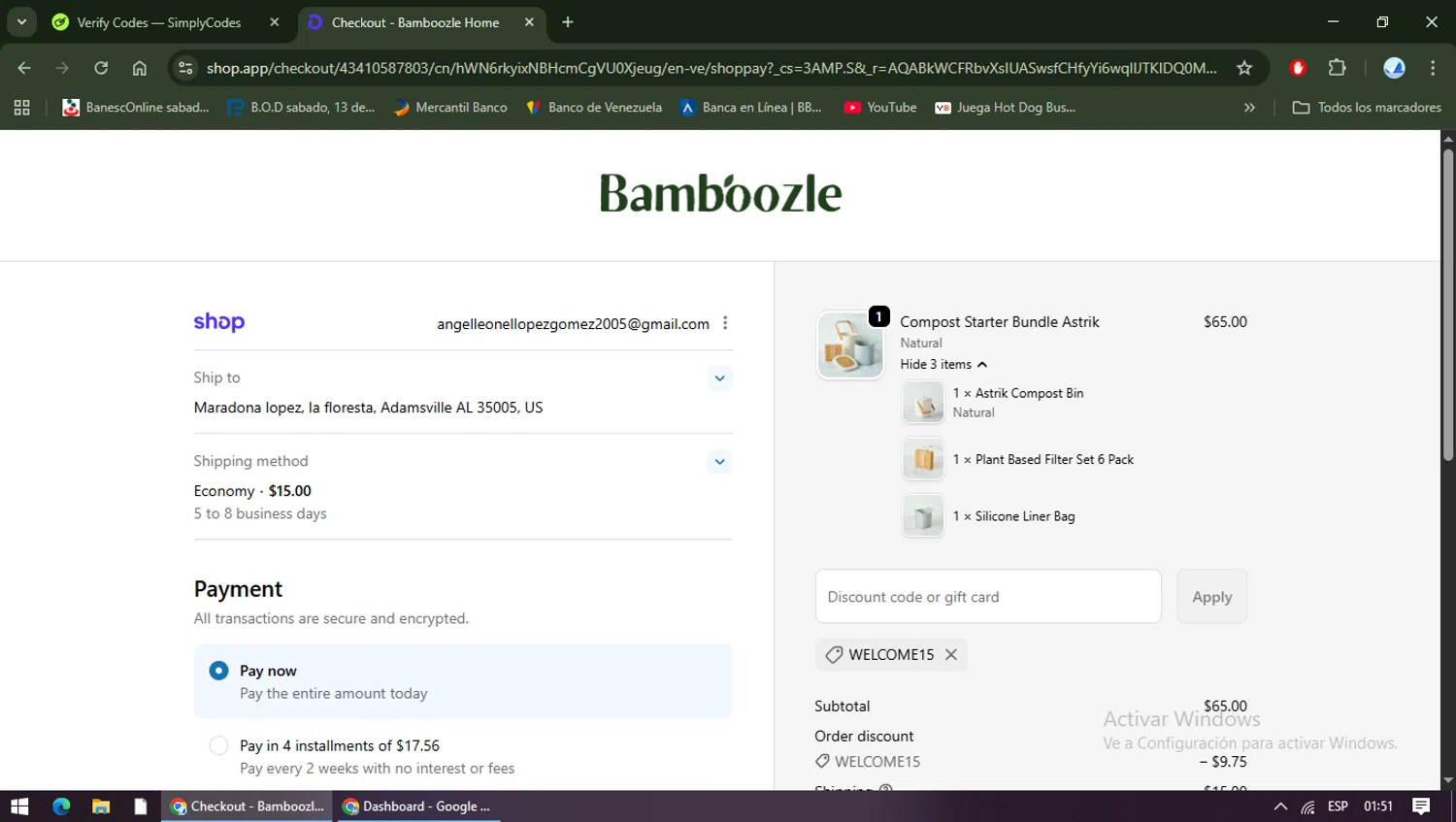Open the Banca en Línea bookmark
The image size is (1456, 822).
click(x=751, y=108)
